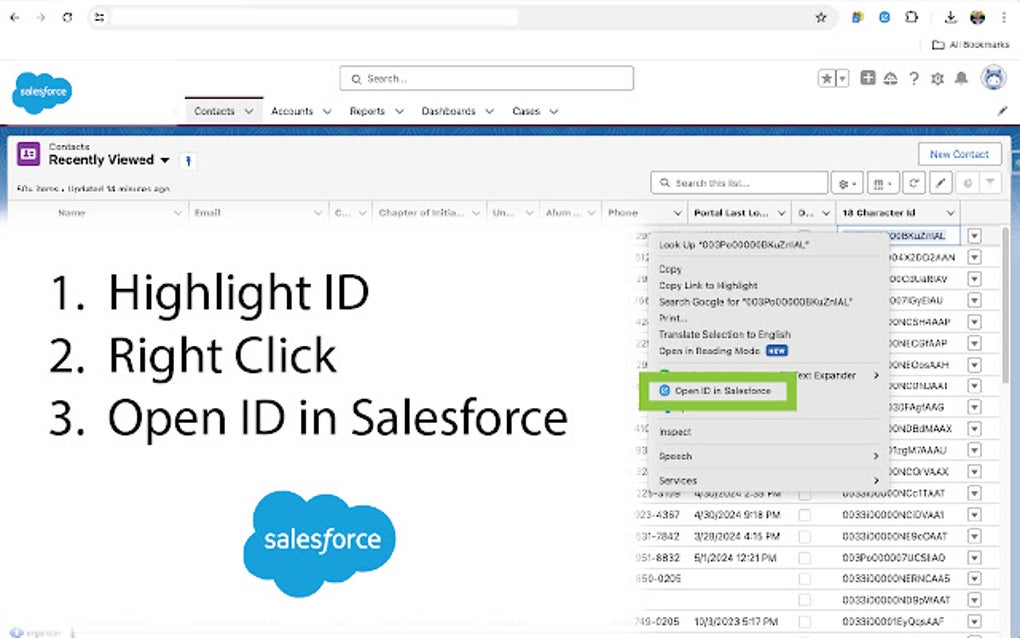Focus the Search this list field
1020x638 pixels.
[739, 183]
